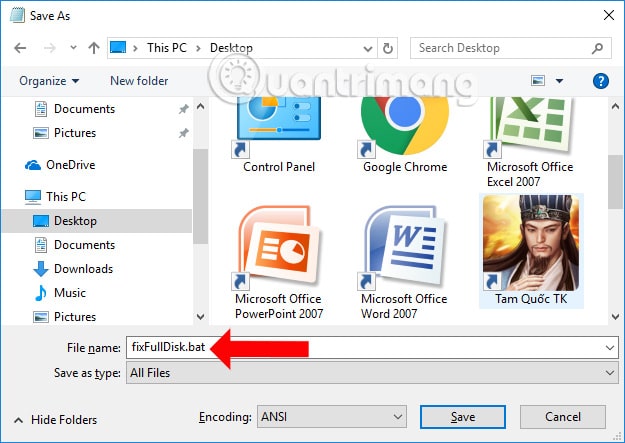Go up one folder level
The height and width of the screenshot is (443, 625).
[94, 48]
